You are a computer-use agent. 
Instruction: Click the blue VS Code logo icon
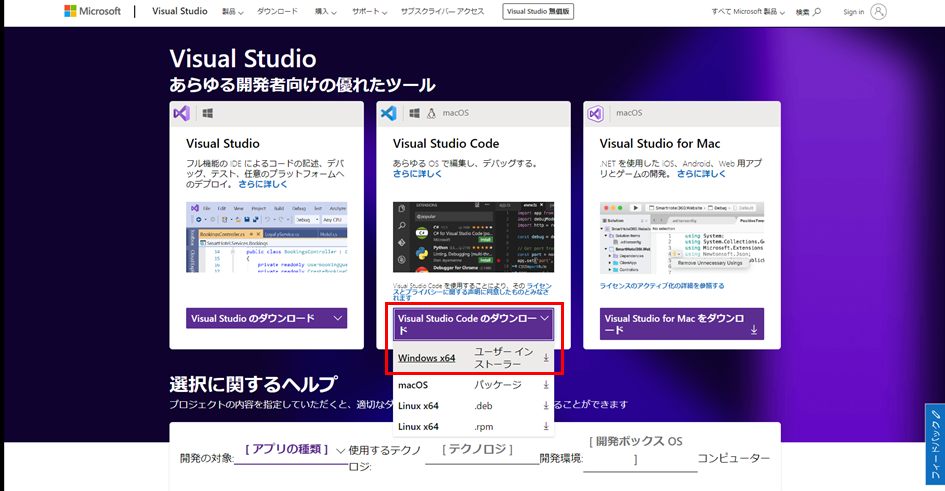pyautogui.click(x=389, y=113)
